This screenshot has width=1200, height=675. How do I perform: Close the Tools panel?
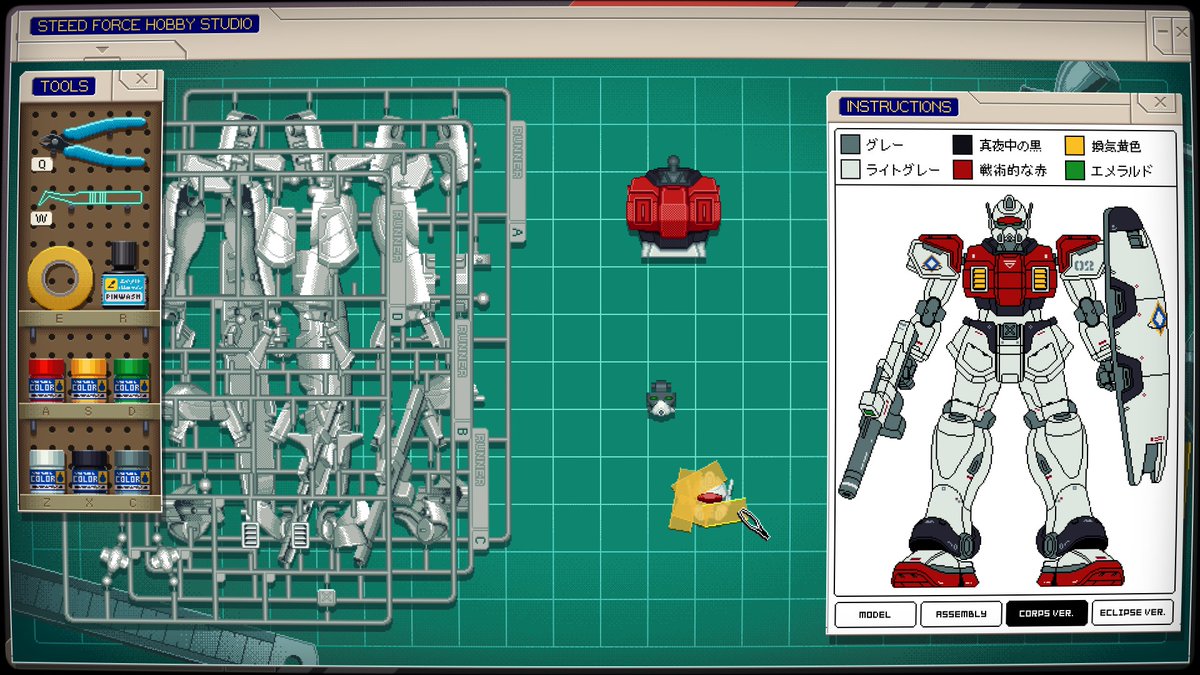click(x=141, y=79)
